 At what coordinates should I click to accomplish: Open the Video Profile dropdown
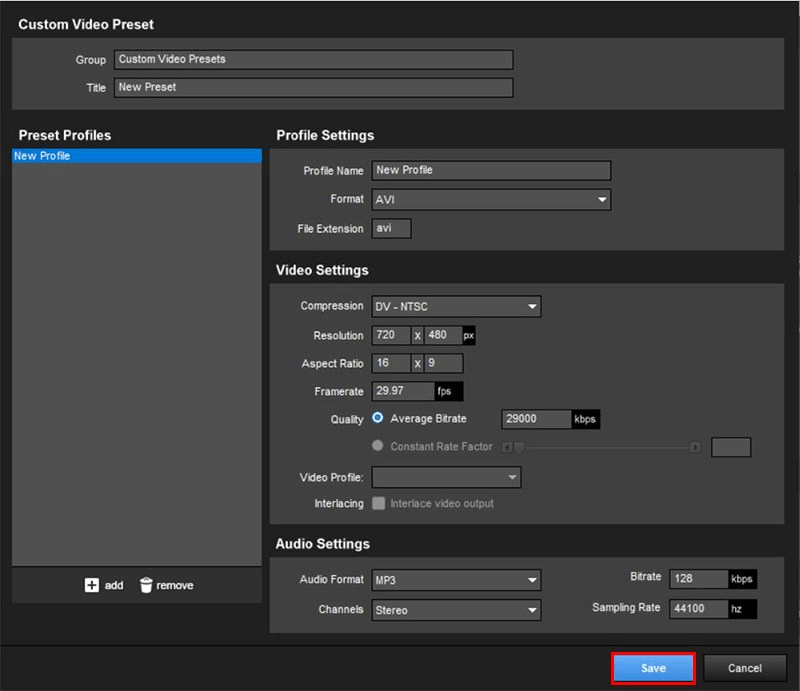click(446, 477)
